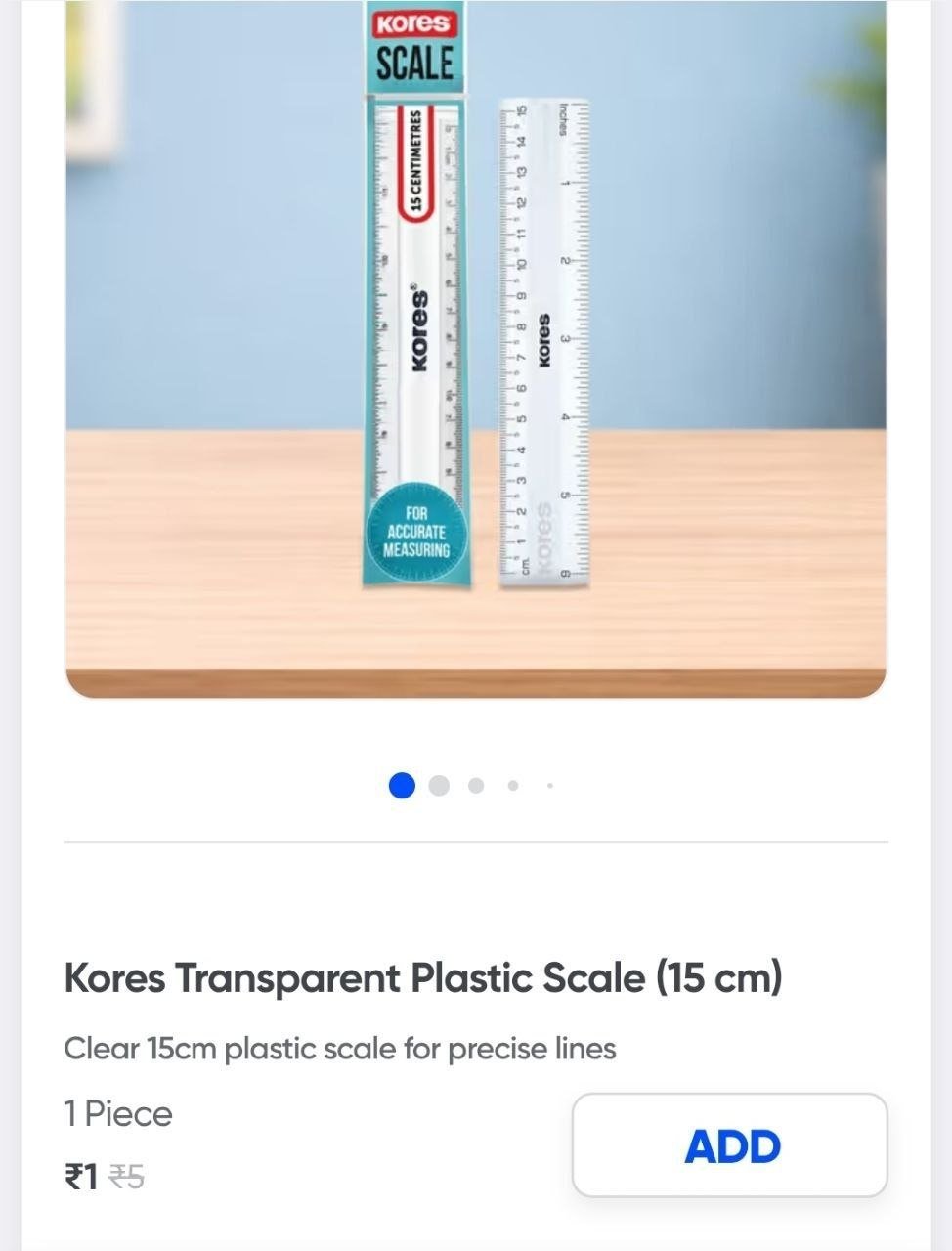The width and height of the screenshot is (952, 1251).
Task: Jump to the third carousel dot
Action: (x=476, y=786)
